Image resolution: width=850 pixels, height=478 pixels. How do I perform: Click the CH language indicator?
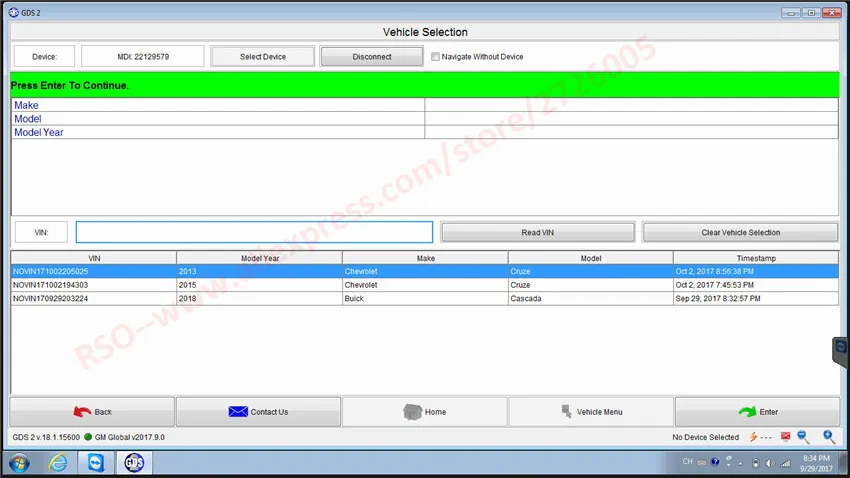687,462
